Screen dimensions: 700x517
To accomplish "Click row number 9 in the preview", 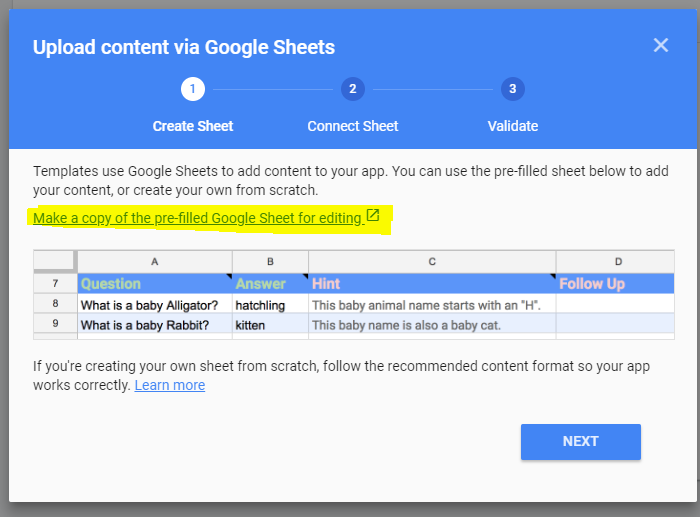I will (x=55, y=323).
